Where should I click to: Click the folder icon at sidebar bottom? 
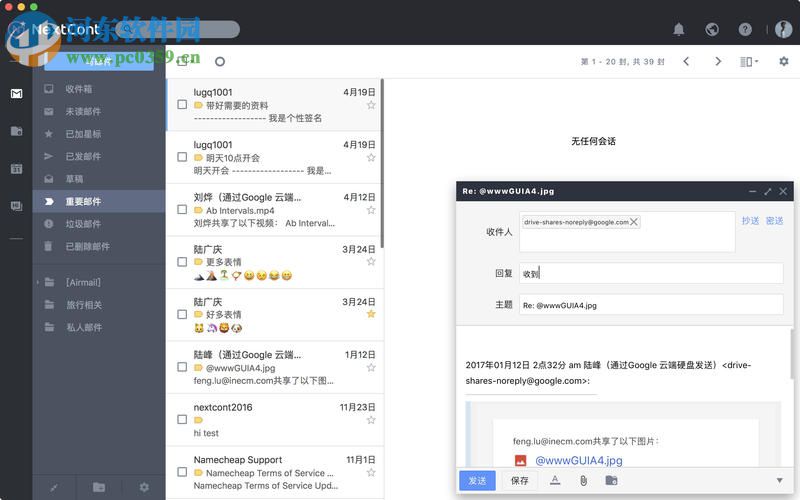click(x=99, y=487)
